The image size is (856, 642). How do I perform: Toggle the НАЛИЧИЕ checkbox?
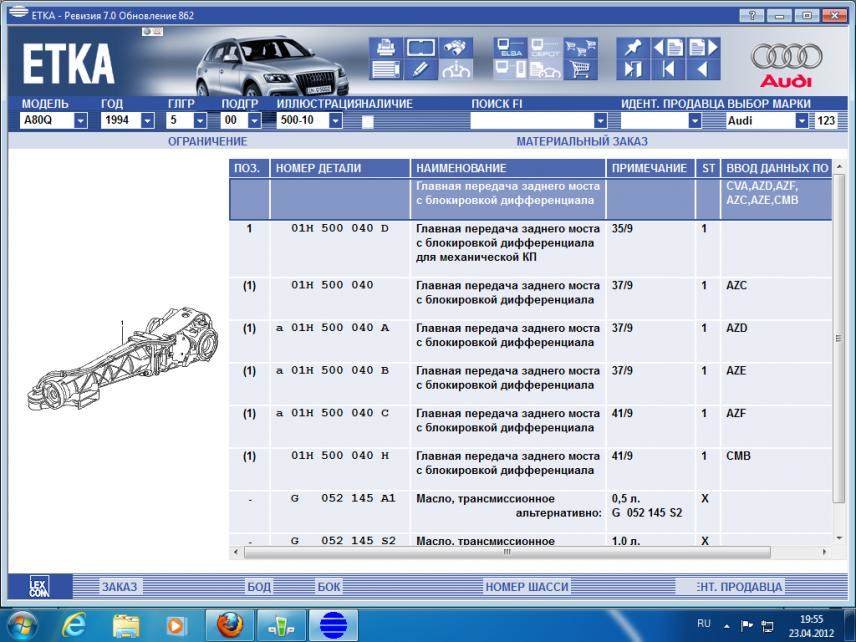tap(367, 122)
